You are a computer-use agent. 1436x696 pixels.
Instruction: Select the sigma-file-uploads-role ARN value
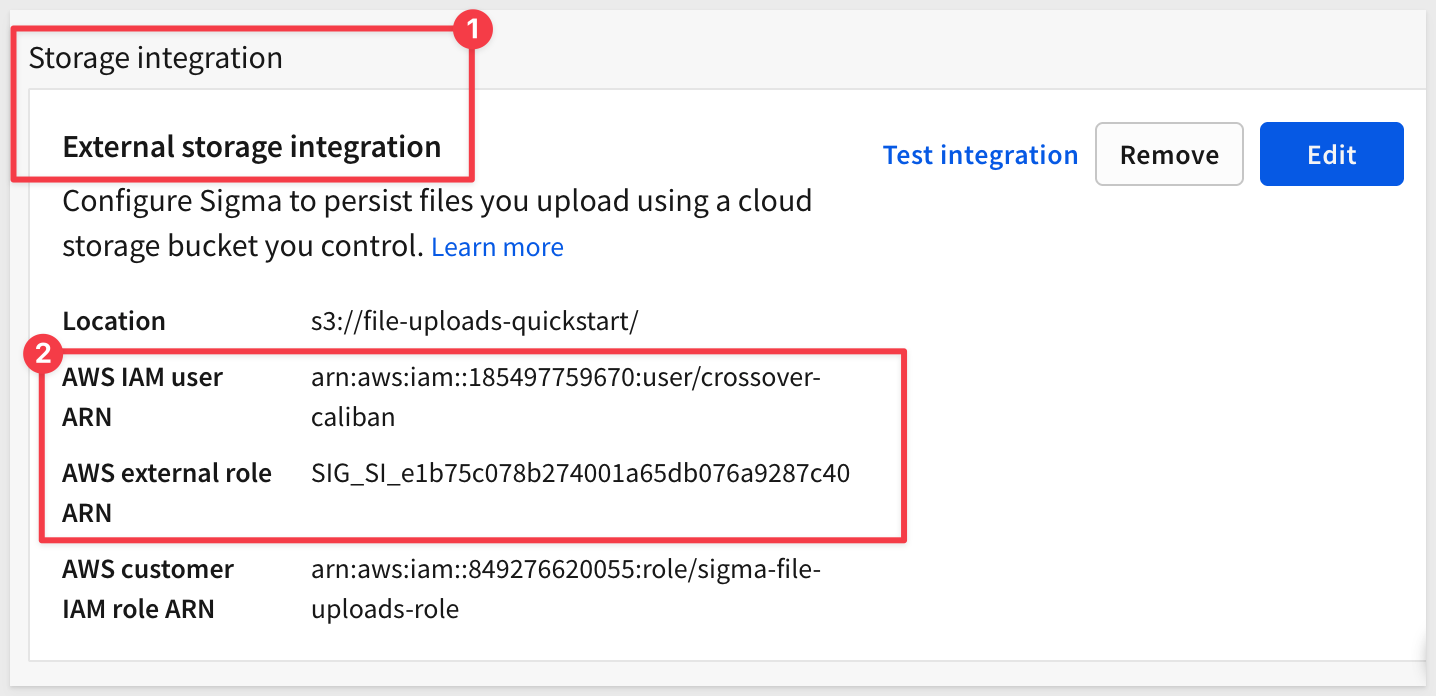565,588
